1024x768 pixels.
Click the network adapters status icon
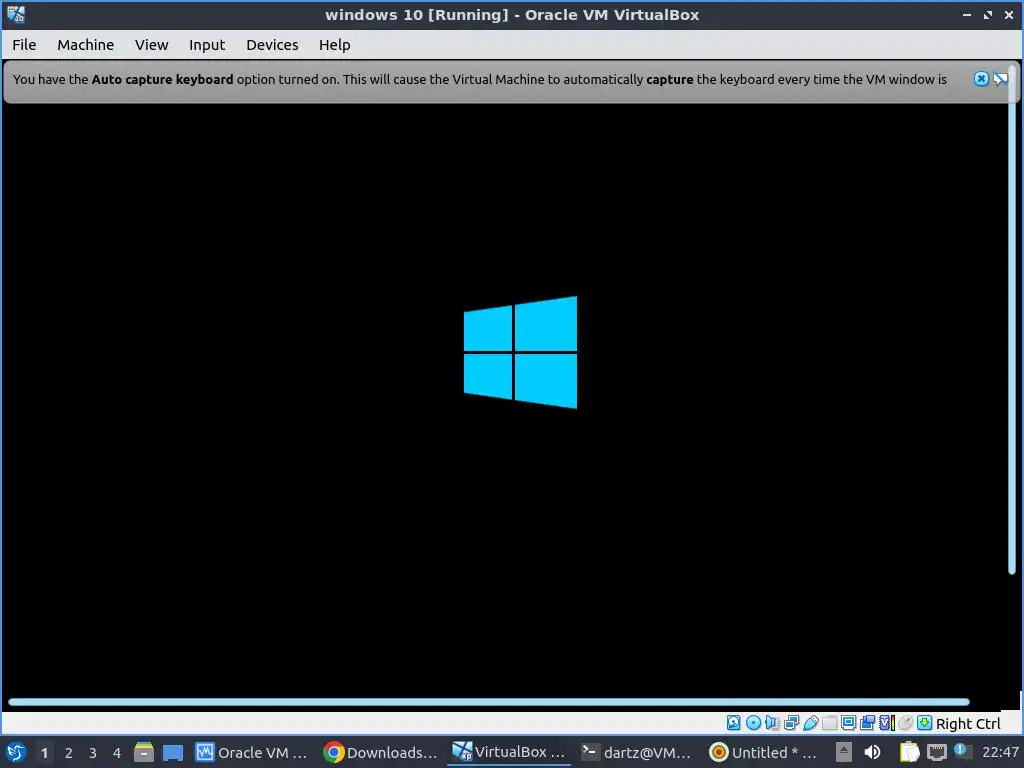(792, 723)
